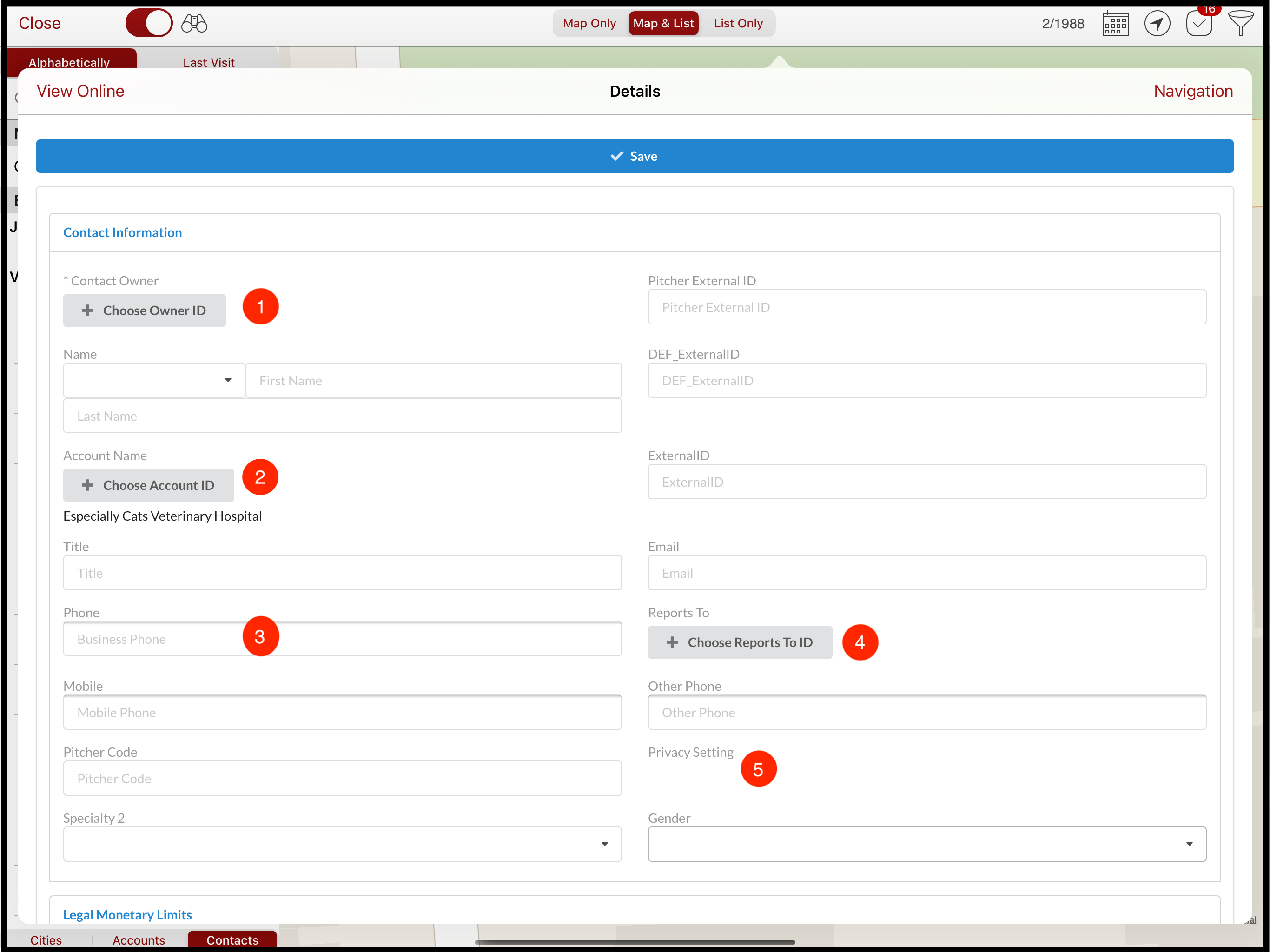Open the filter funnel icon
Image resolution: width=1270 pixels, height=952 pixels.
1241,23
